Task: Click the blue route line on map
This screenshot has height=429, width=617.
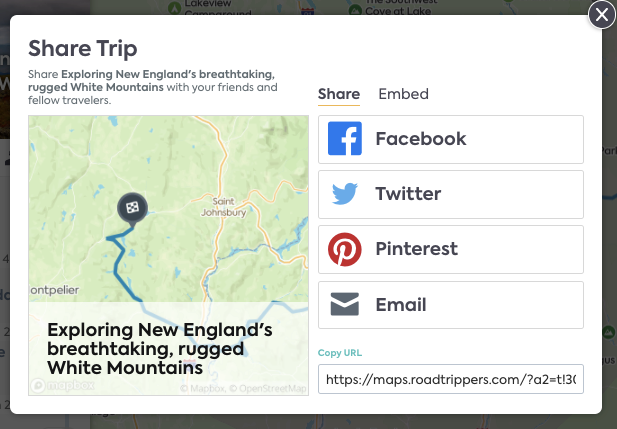Action: click(x=119, y=266)
